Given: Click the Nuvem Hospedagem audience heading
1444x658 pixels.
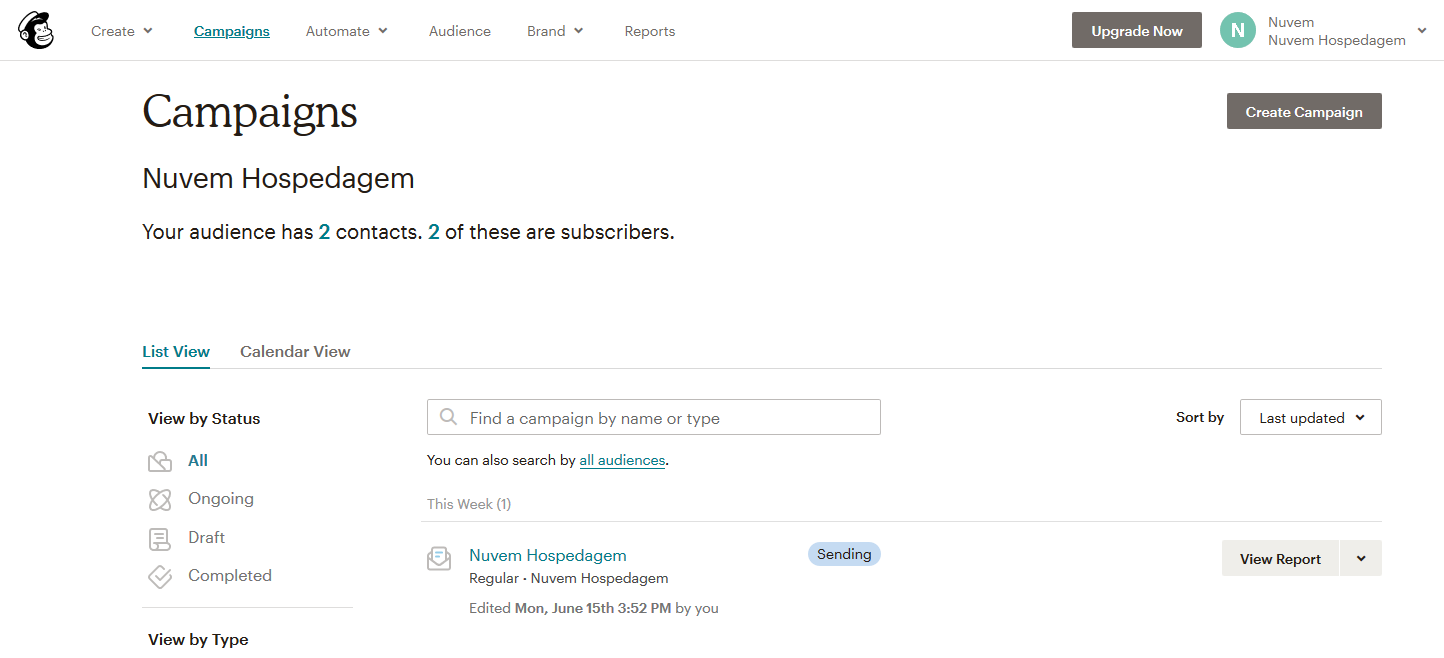Looking at the screenshot, I should click(x=278, y=179).
